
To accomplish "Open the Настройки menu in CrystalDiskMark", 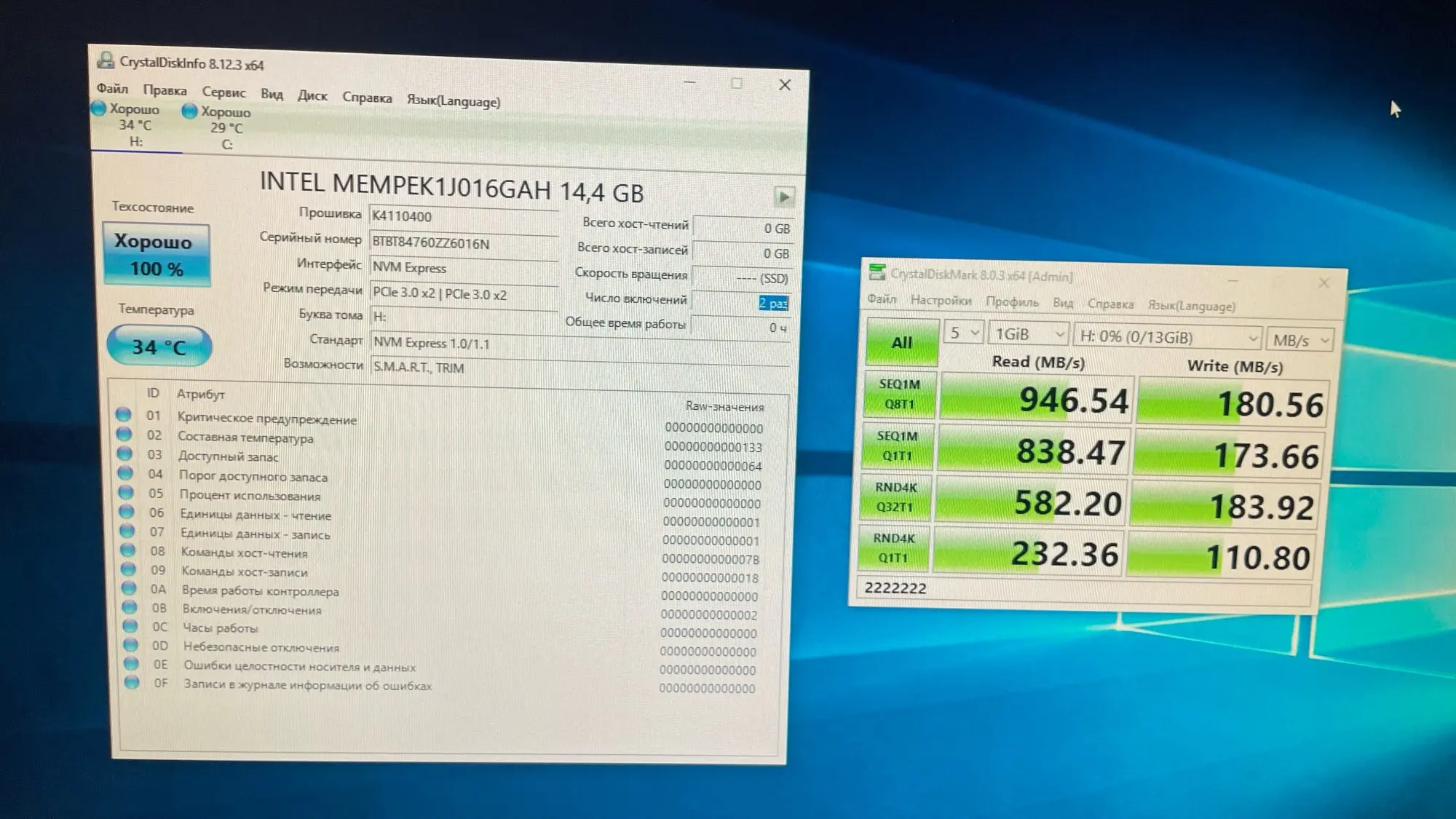I will 941,300.
